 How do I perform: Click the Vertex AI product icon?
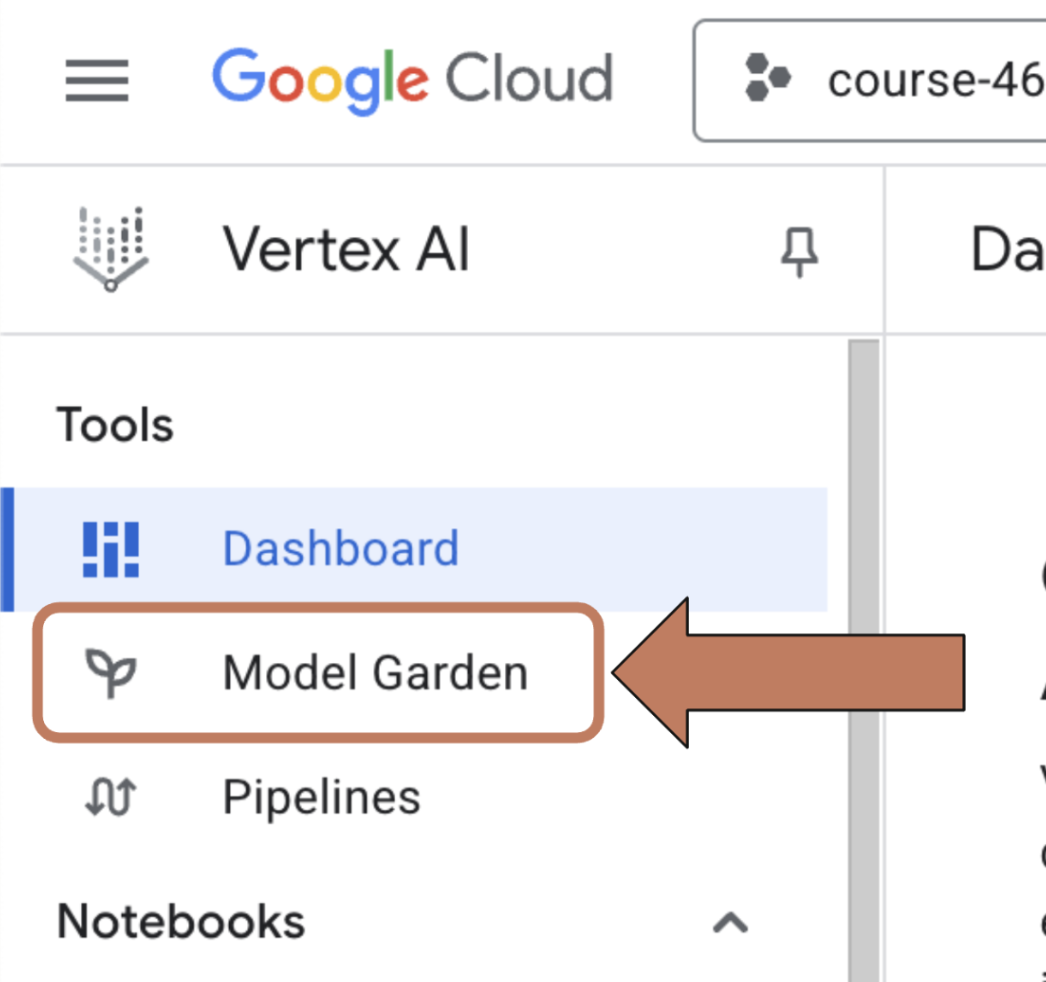[111, 249]
